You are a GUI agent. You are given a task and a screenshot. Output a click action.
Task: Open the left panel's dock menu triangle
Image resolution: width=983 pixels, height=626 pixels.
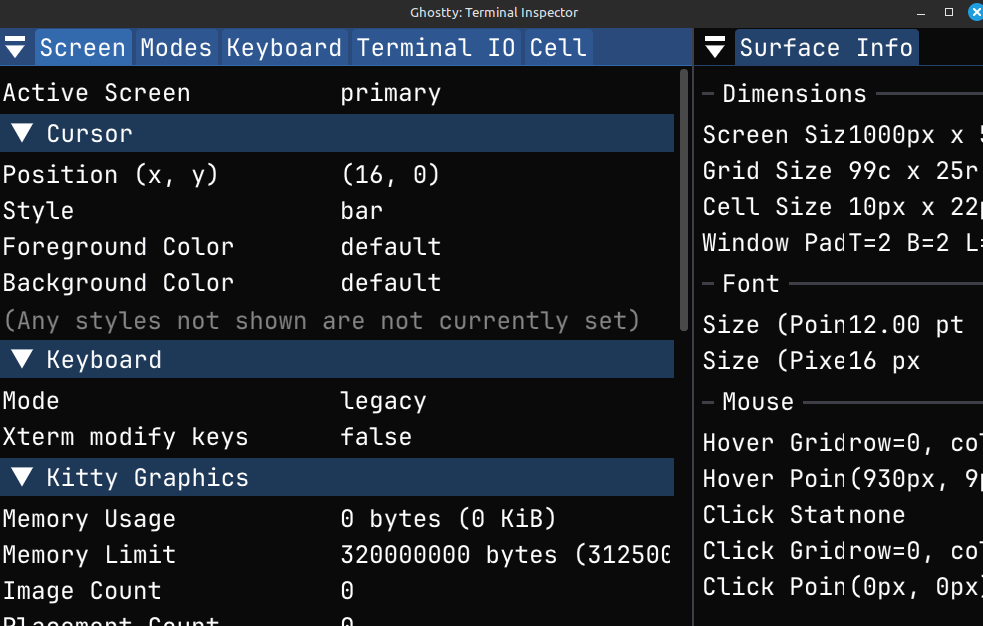pyautogui.click(x=15, y=47)
